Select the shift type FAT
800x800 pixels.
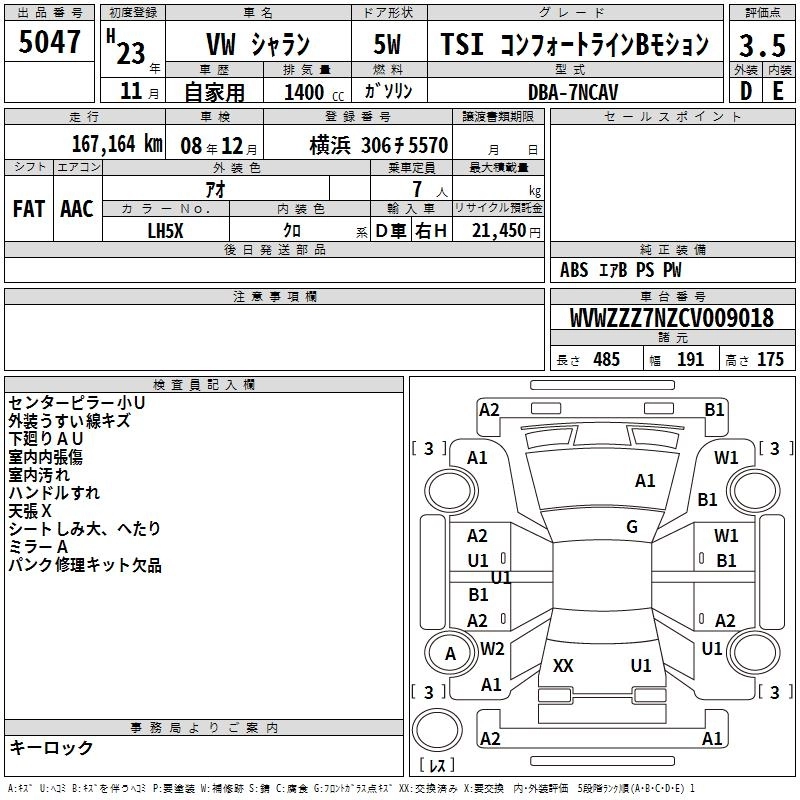click(29, 209)
